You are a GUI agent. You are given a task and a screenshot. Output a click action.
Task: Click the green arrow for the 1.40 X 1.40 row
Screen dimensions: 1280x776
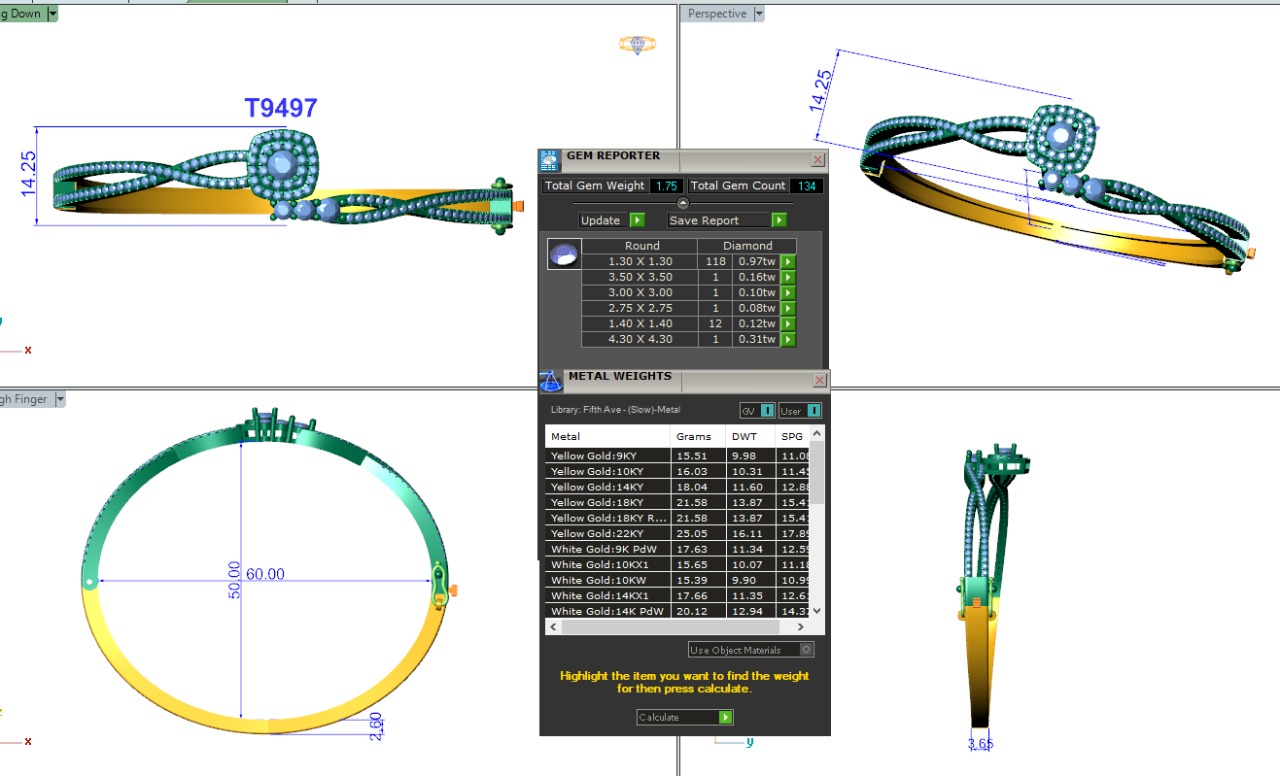pyautogui.click(x=789, y=324)
